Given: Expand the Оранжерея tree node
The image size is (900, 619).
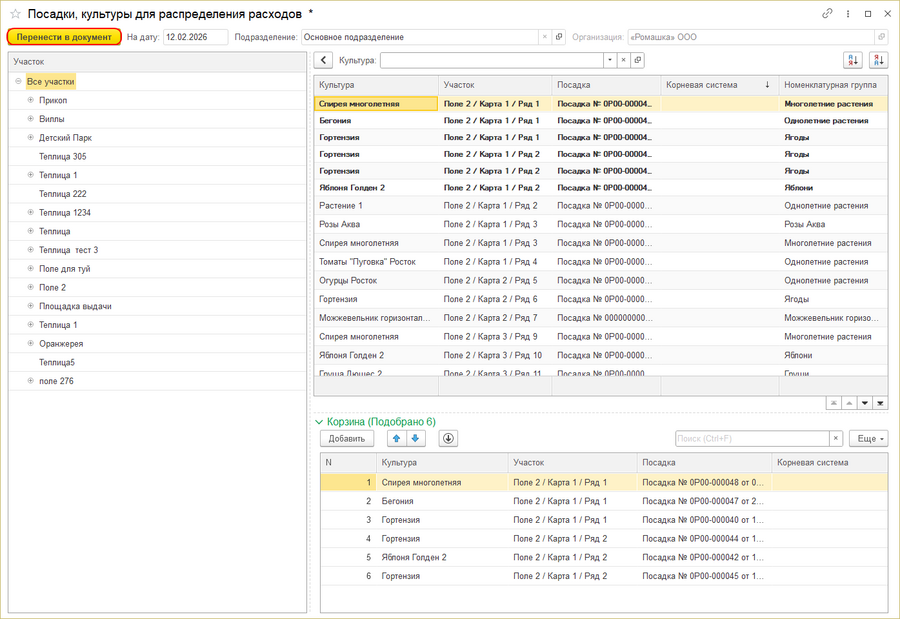Looking at the screenshot, I should click(x=30, y=343).
